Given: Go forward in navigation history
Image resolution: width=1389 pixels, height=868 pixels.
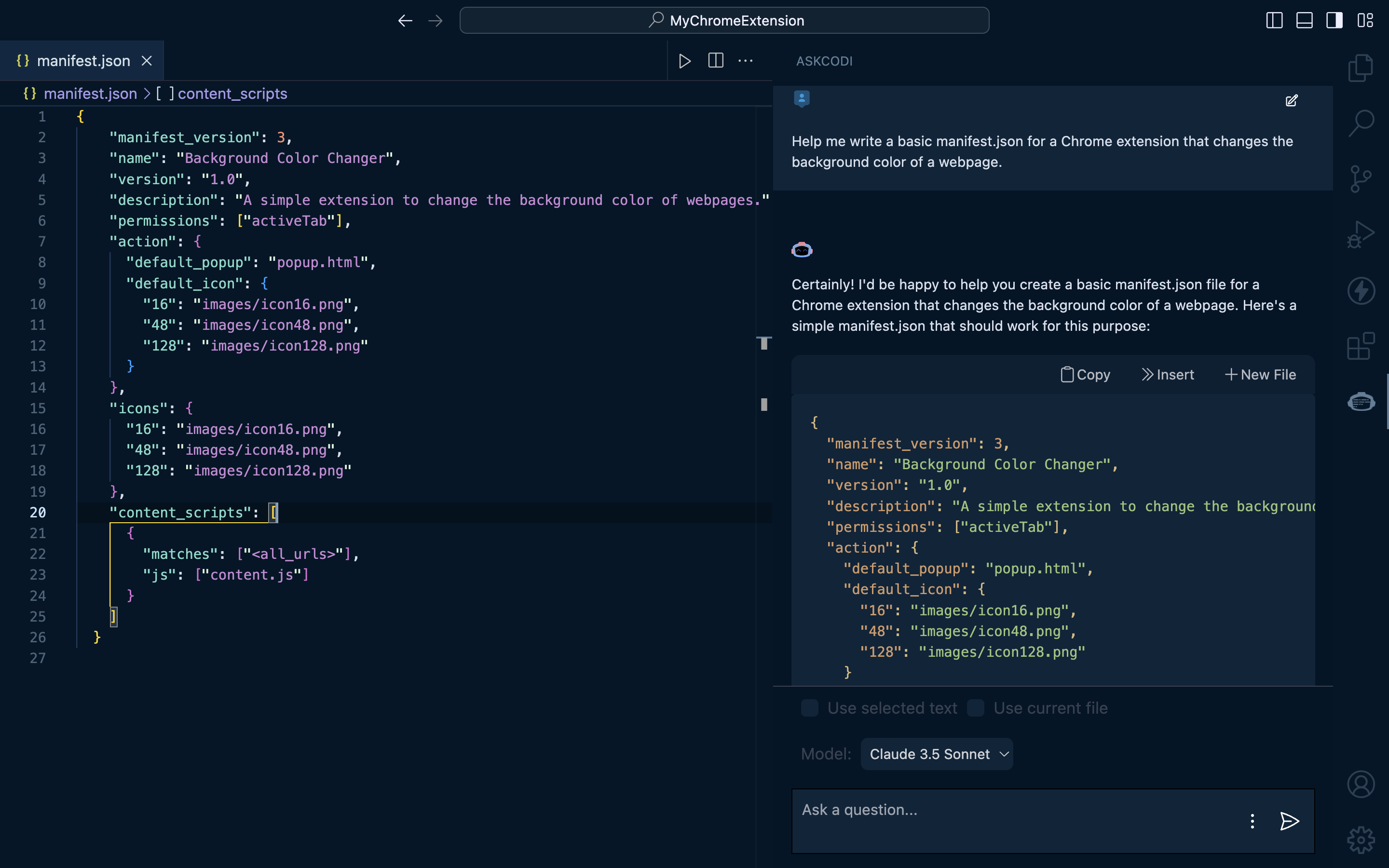Looking at the screenshot, I should coord(436,21).
